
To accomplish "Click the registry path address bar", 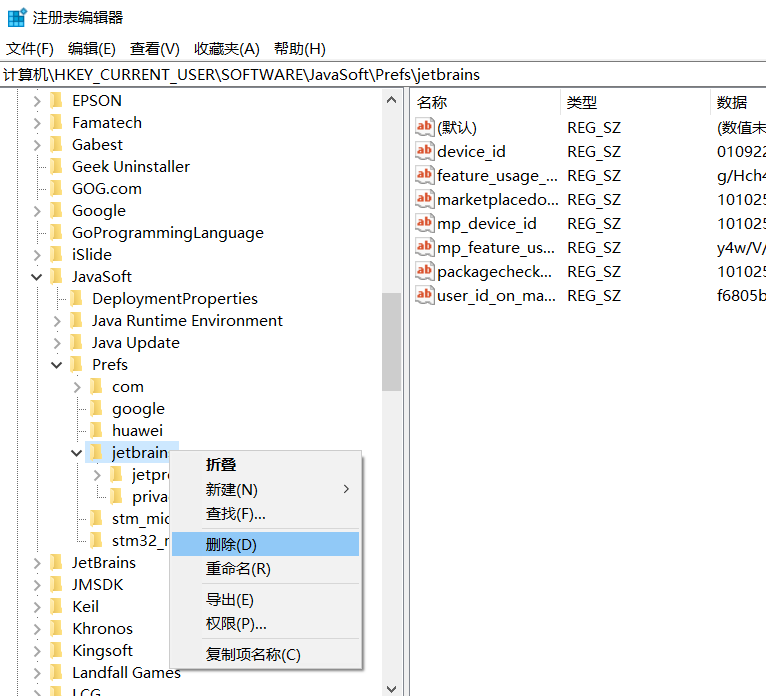I will coord(383,75).
